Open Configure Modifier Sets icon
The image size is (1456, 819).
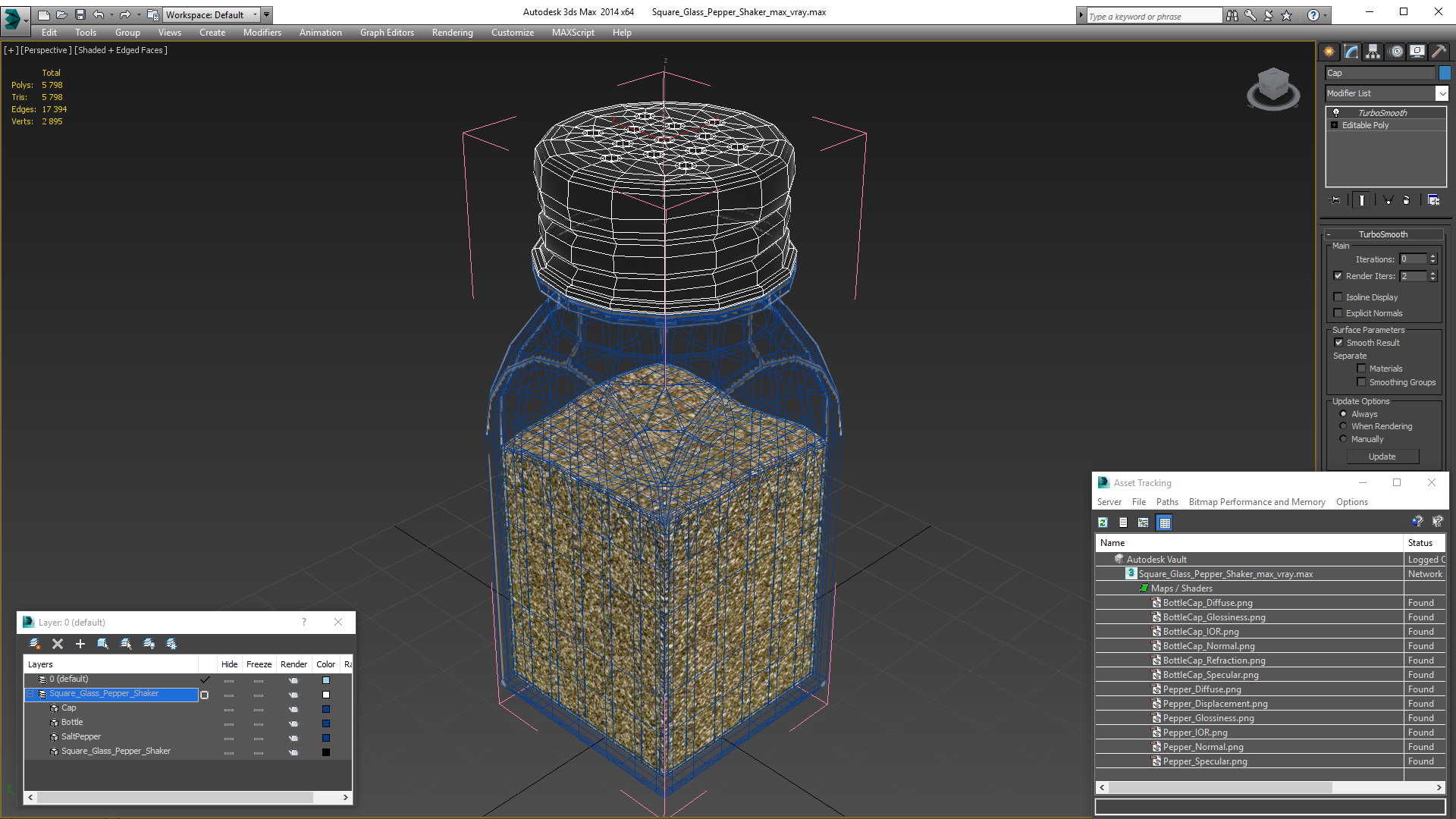tap(1433, 200)
